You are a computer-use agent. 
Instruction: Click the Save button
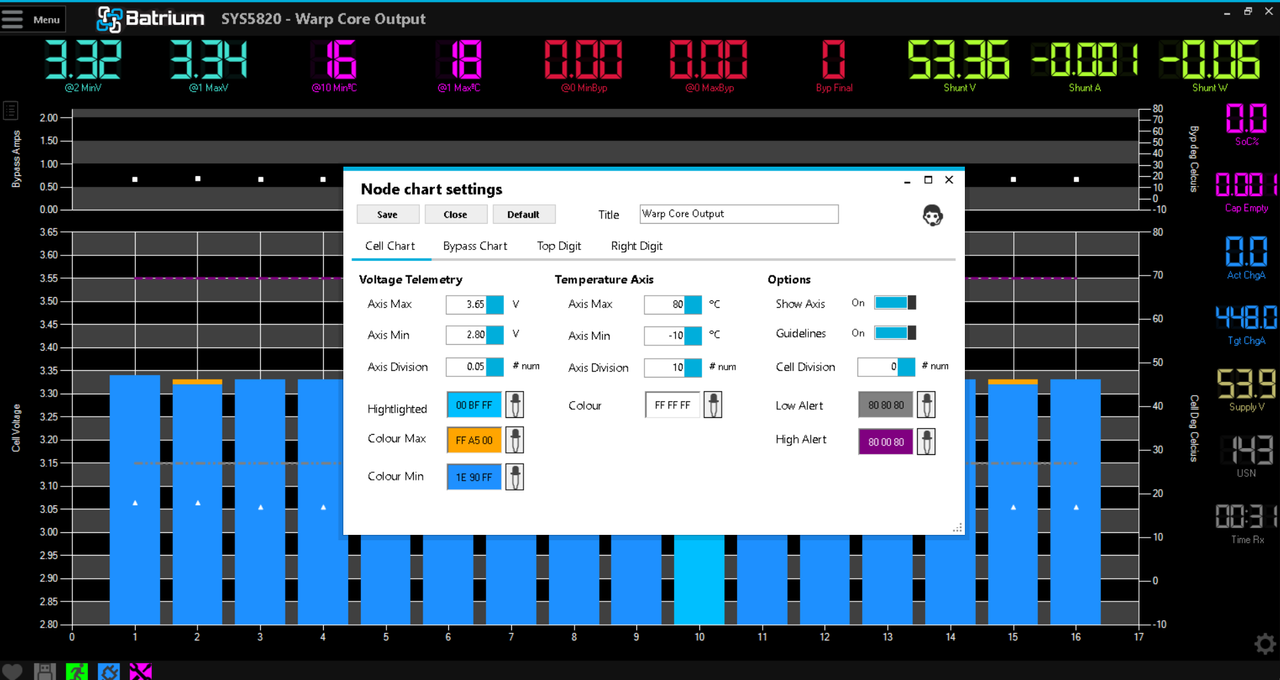387,214
